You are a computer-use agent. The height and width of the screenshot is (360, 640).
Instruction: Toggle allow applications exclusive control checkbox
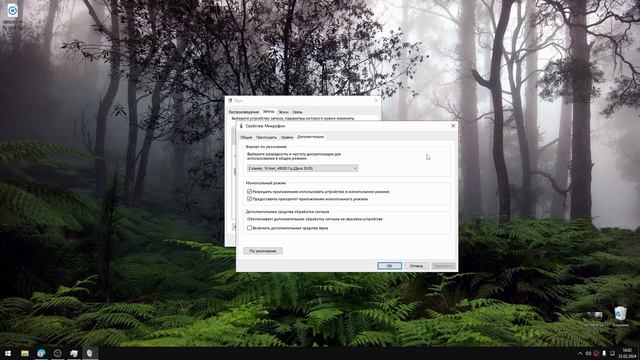249,191
